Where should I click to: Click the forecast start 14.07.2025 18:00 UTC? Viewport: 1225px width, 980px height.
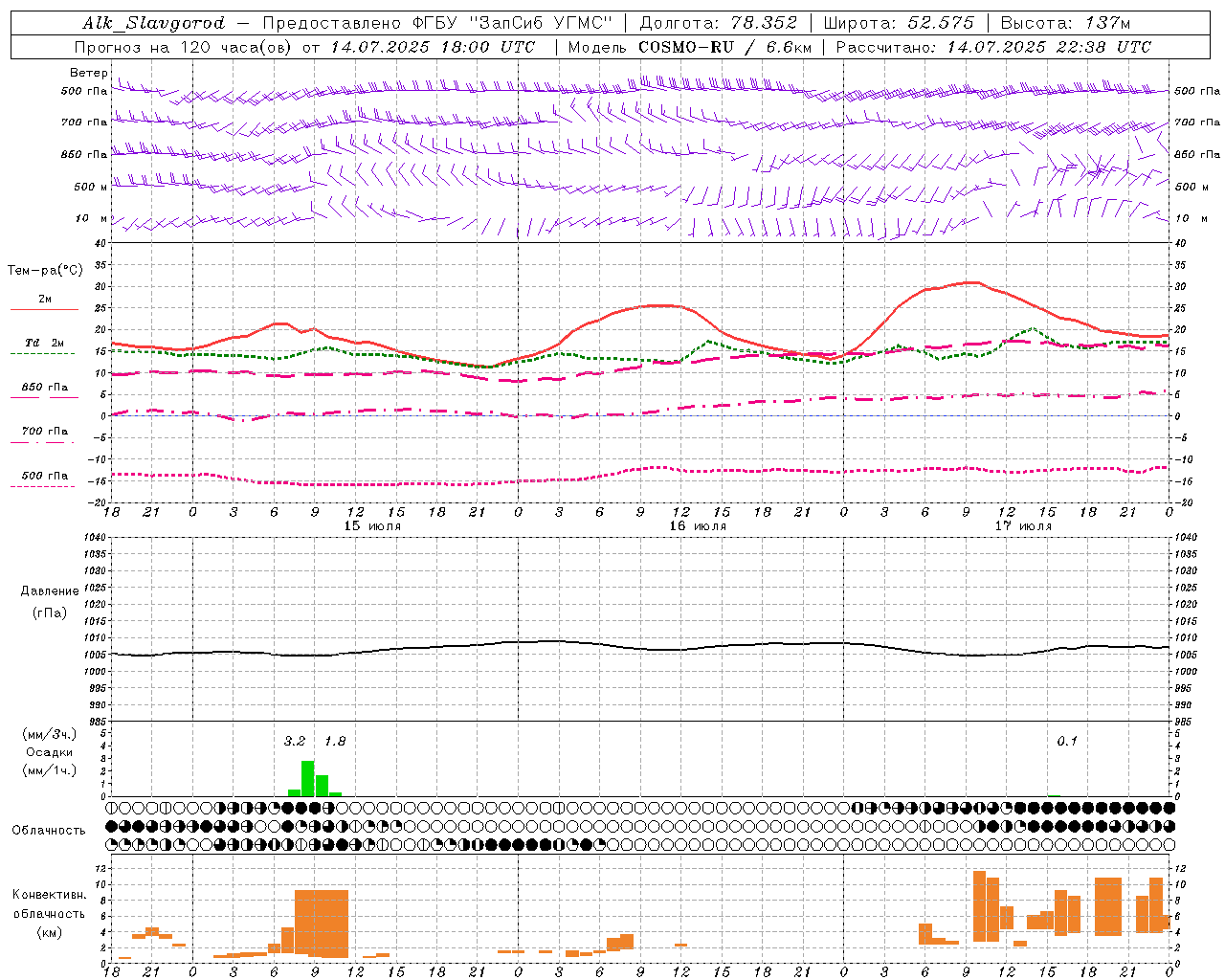tap(433, 47)
